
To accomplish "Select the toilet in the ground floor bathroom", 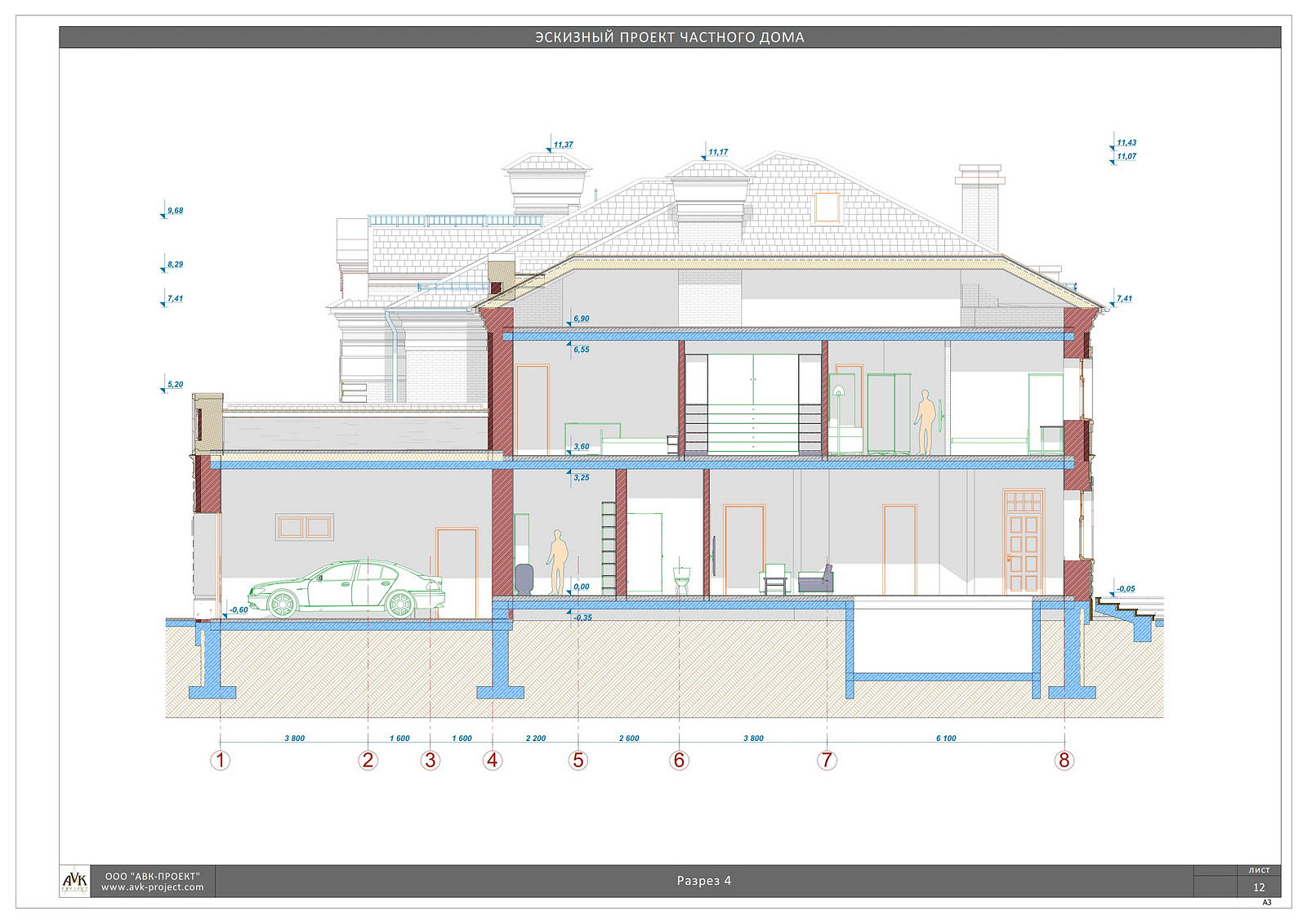I will tap(680, 579).
